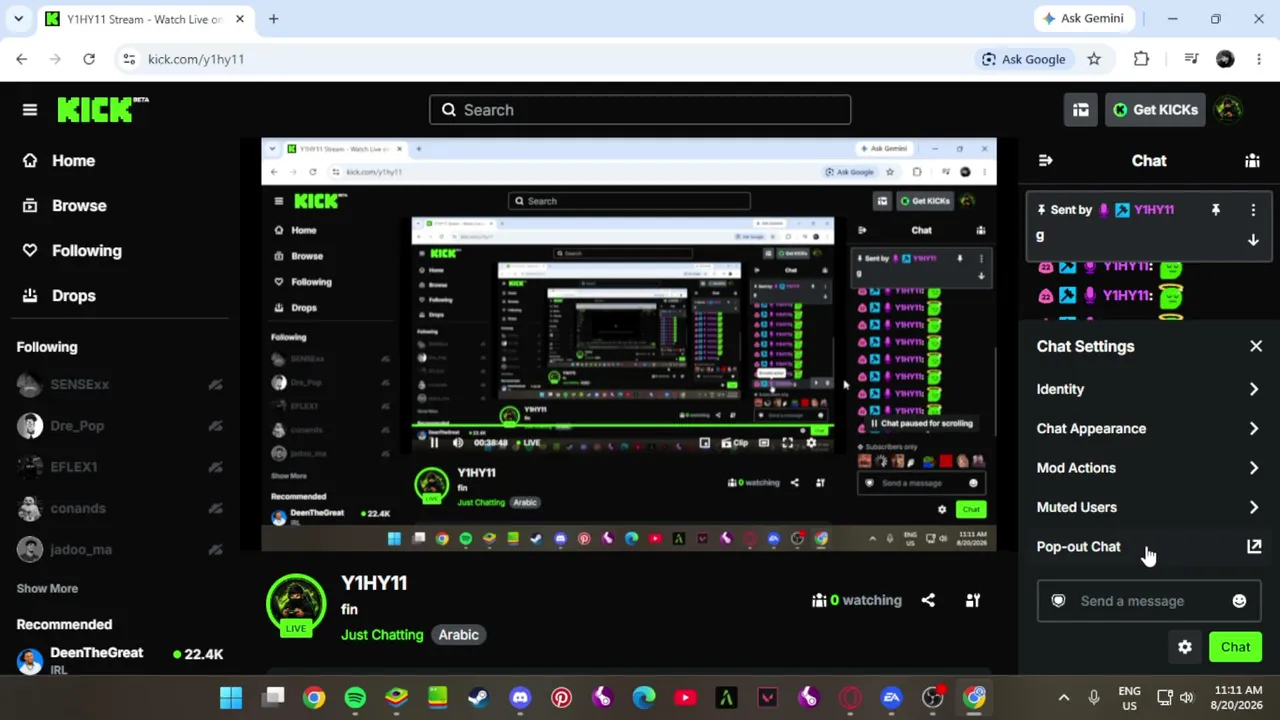Click Ask Google in the address bar

[1023, 59]
